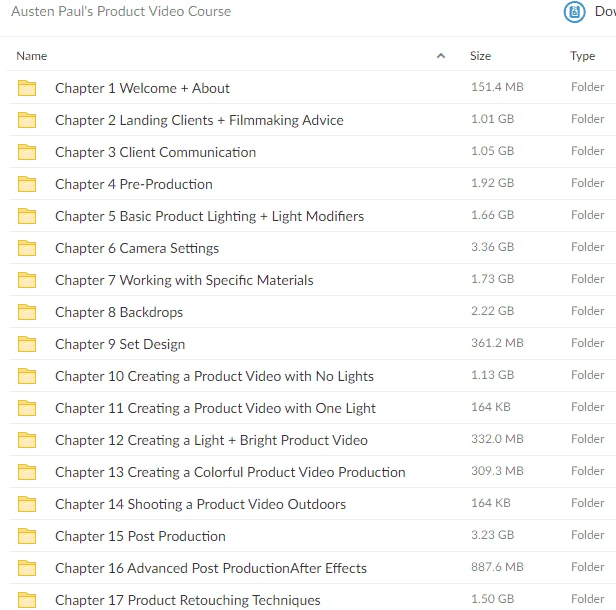Click the folder icon for Chapter 1 Welcome + About
The width and height of the screenshot is (616, 610).
coord(27,88)
